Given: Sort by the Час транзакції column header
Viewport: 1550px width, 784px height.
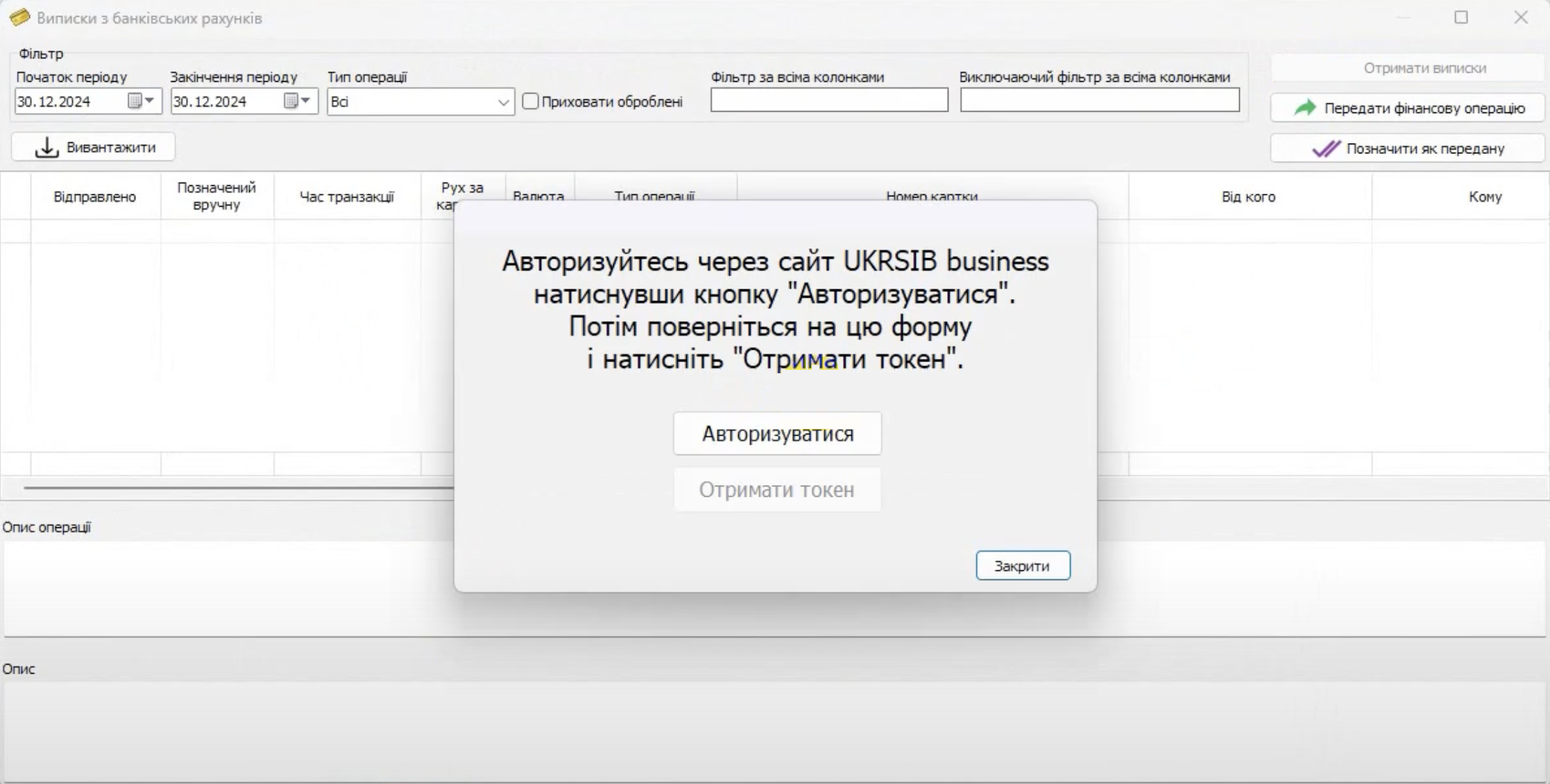Looking at the screenshot, I should click(347, 196).
